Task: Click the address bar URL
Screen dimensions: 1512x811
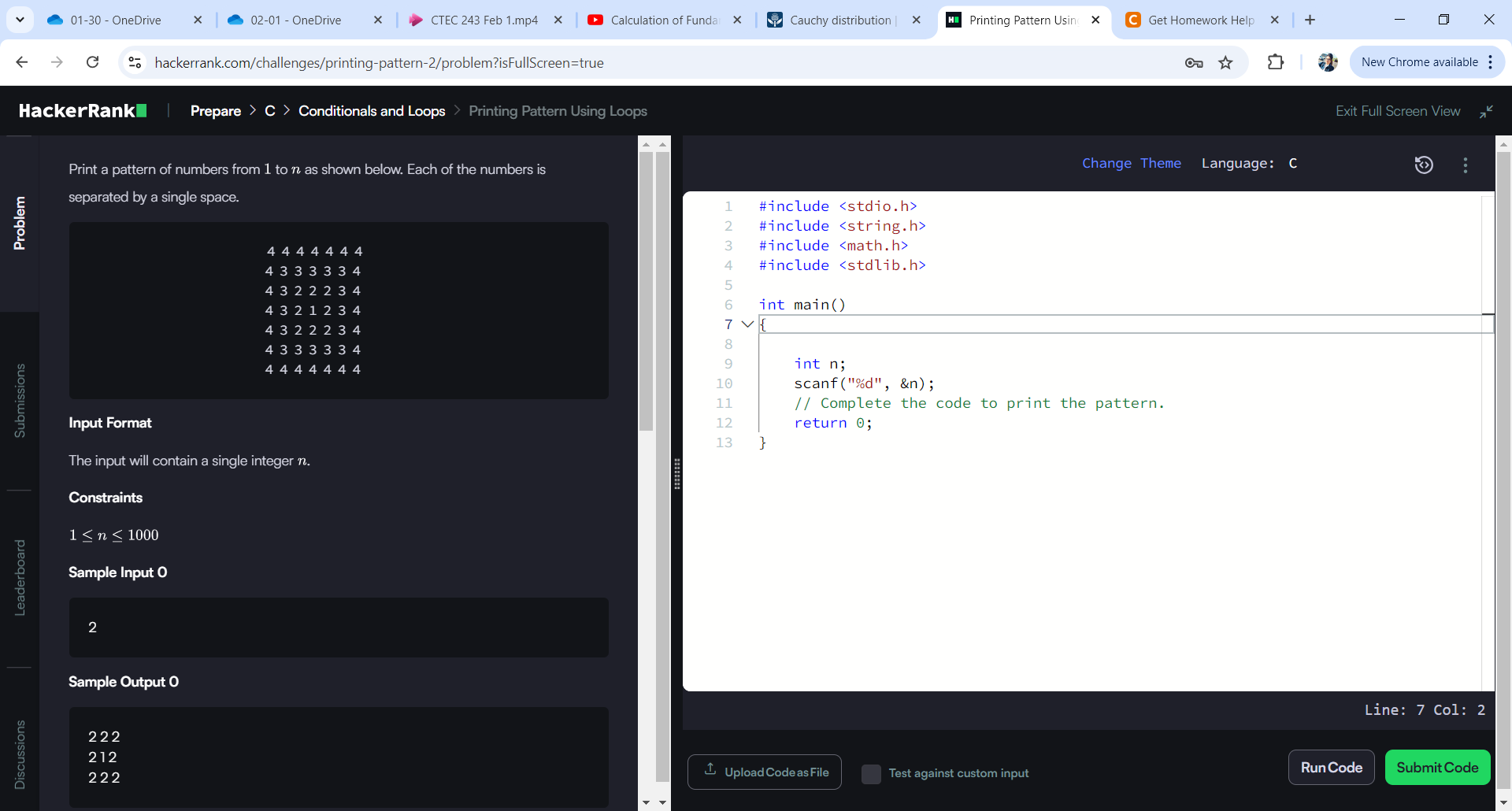Action: [x=379, y=63]
